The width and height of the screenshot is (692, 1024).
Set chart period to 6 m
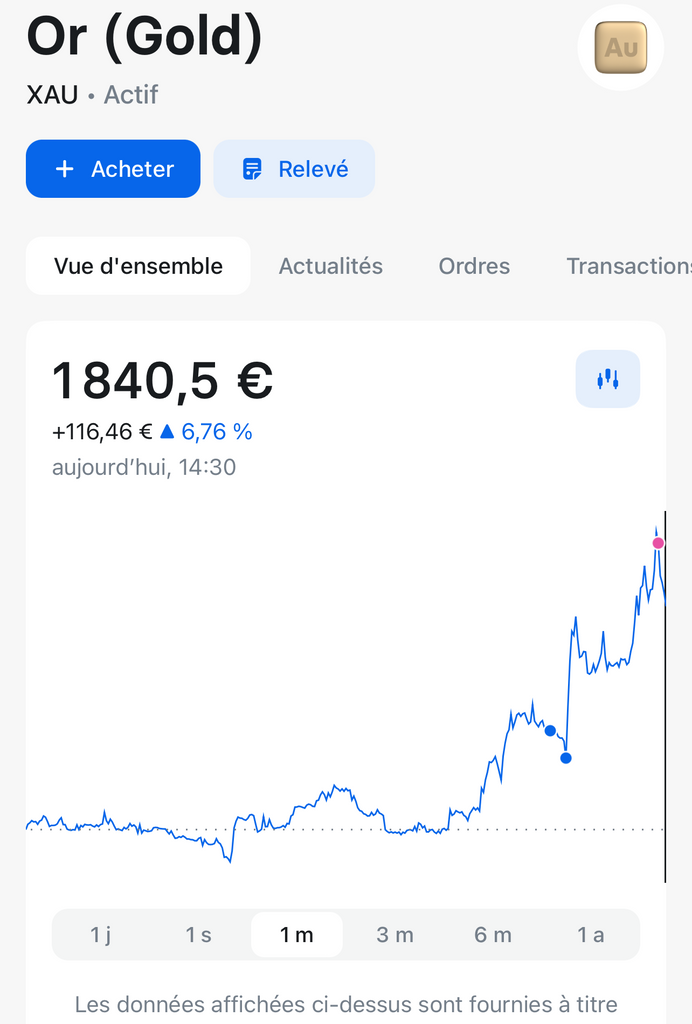[493, 935]
